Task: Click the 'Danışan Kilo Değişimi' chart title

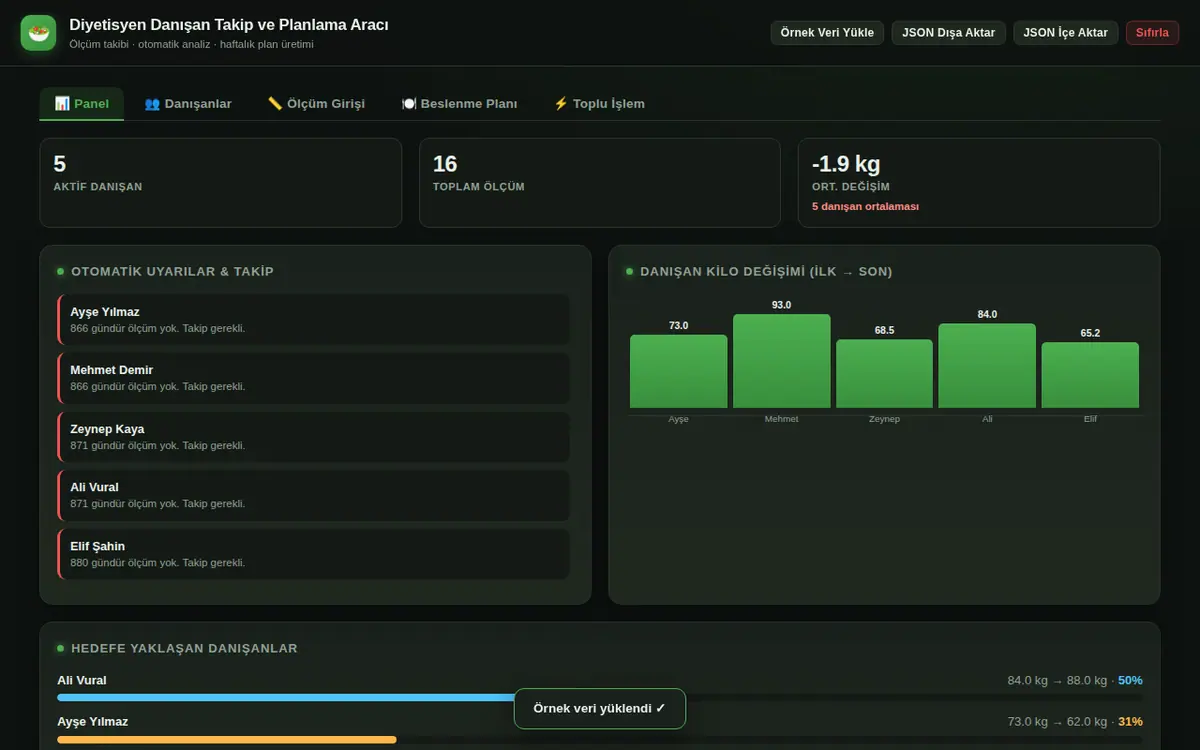Action: coord(766,272)
